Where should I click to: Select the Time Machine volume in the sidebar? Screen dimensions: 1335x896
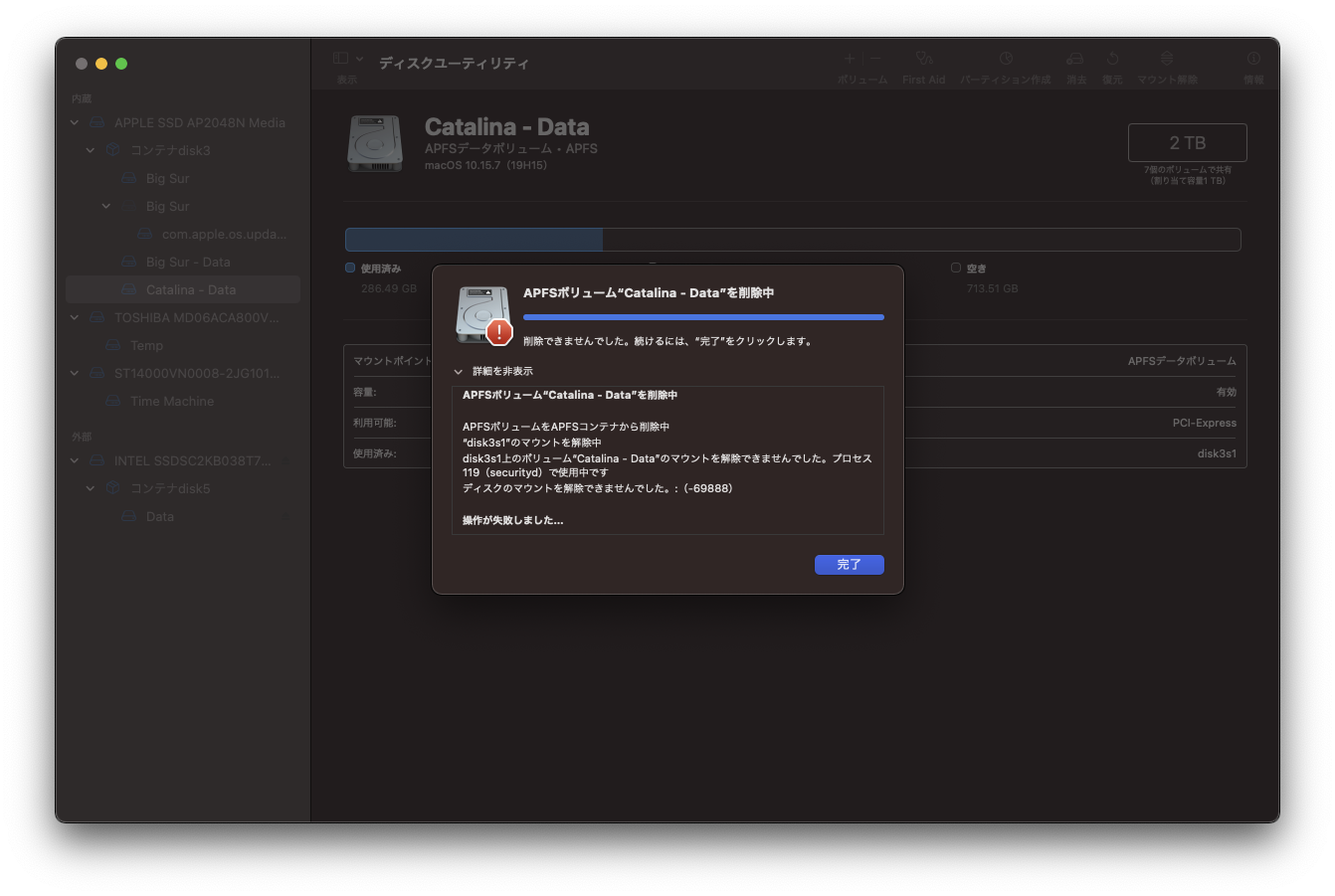tap(172, 402)
